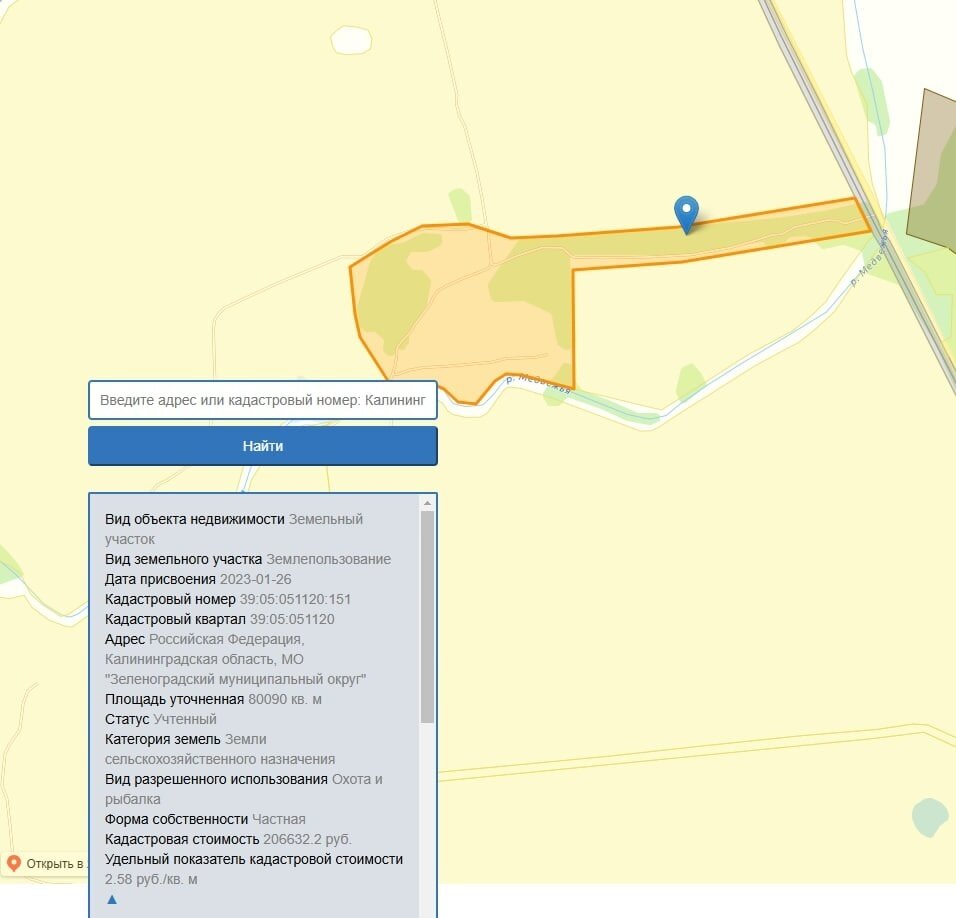Viewport: 956px width, 918px height.
Task: Collapse info panel with the blue triangle
Action: (112, 899)
